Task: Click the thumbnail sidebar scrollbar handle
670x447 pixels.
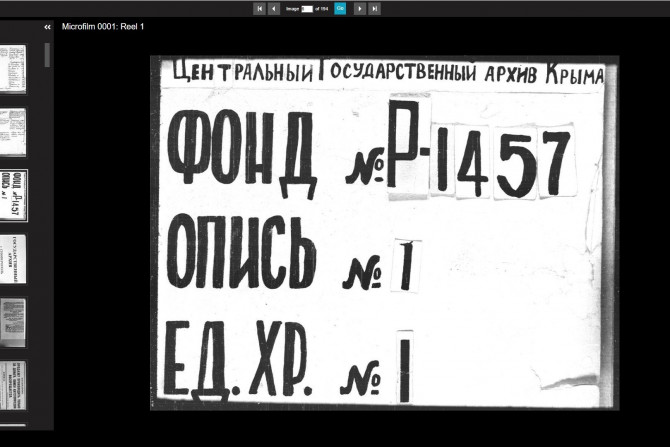Action: click(47, 55)
